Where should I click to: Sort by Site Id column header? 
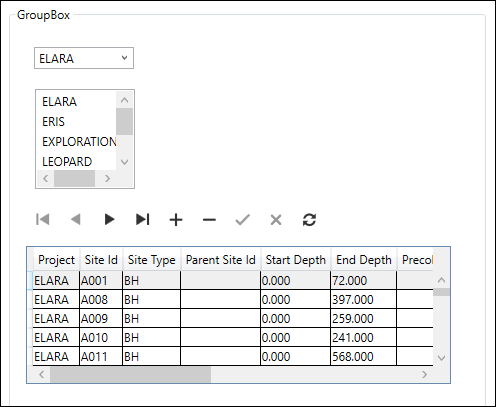101,260
